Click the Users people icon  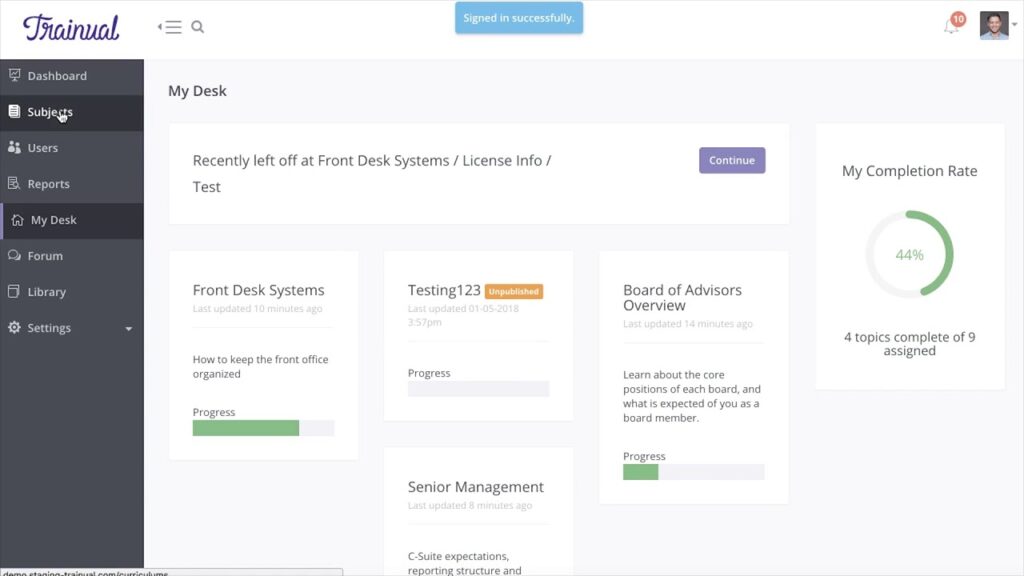coord(14,148)
